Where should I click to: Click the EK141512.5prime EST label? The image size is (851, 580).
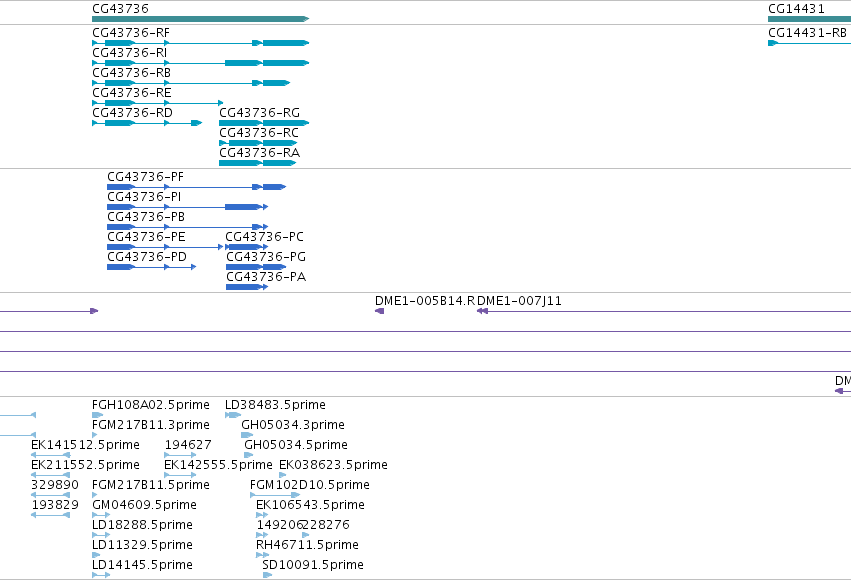[85, 445]
